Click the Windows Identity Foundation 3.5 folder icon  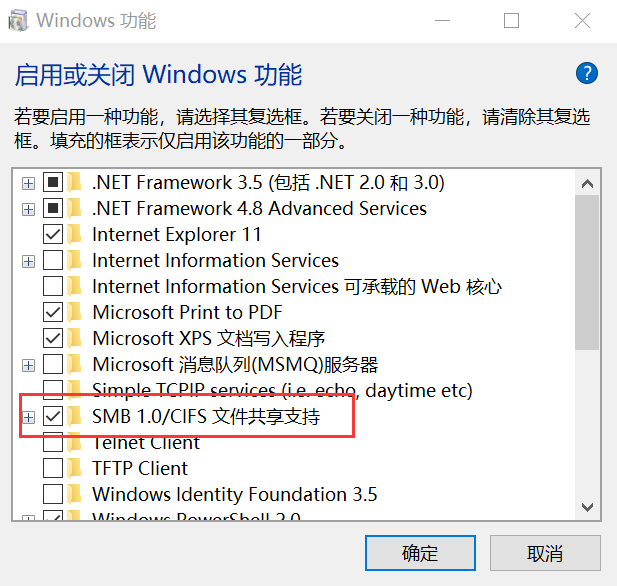pos(74,494)
